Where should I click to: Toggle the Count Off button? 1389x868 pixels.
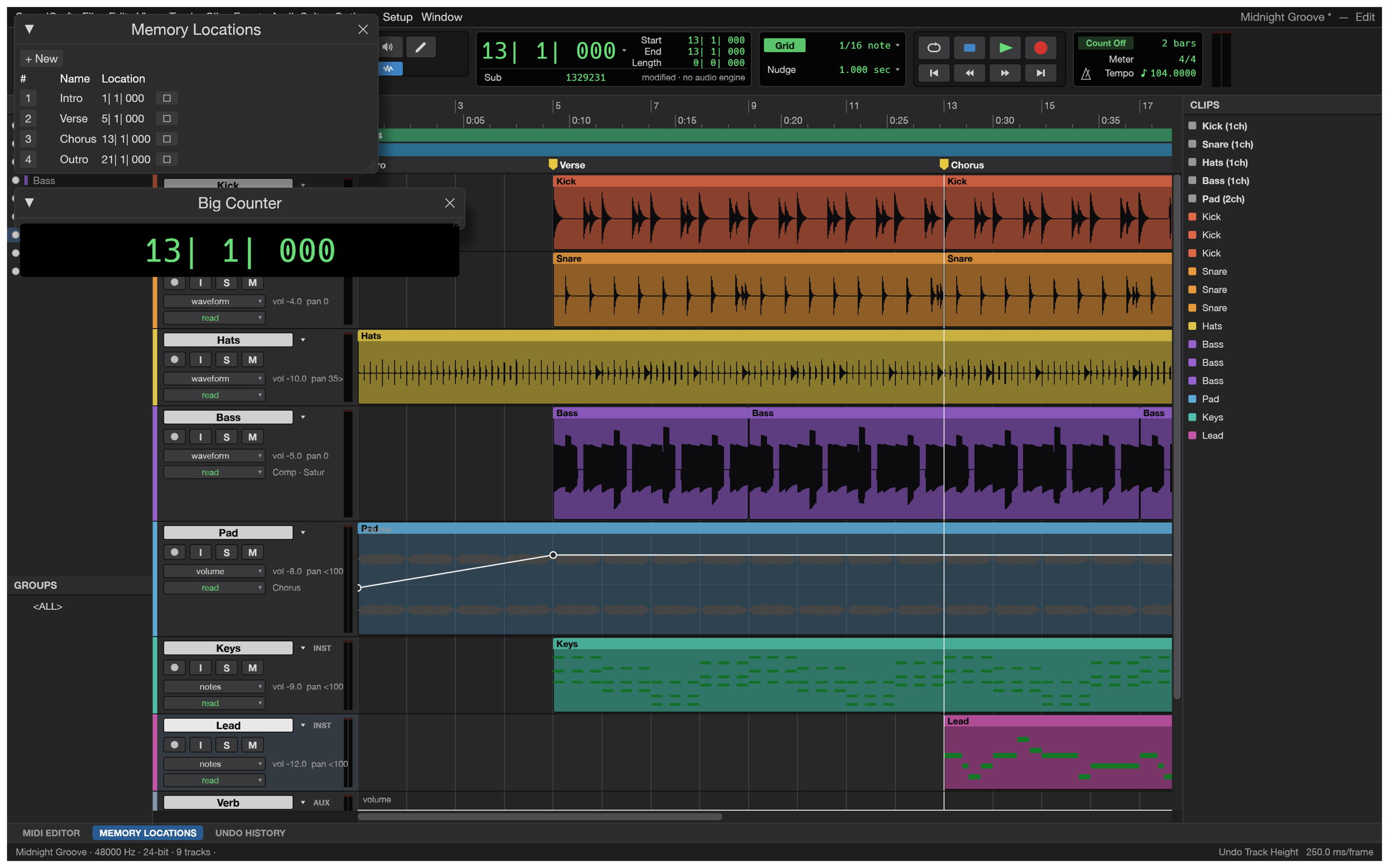click(x=1105, y=43)
